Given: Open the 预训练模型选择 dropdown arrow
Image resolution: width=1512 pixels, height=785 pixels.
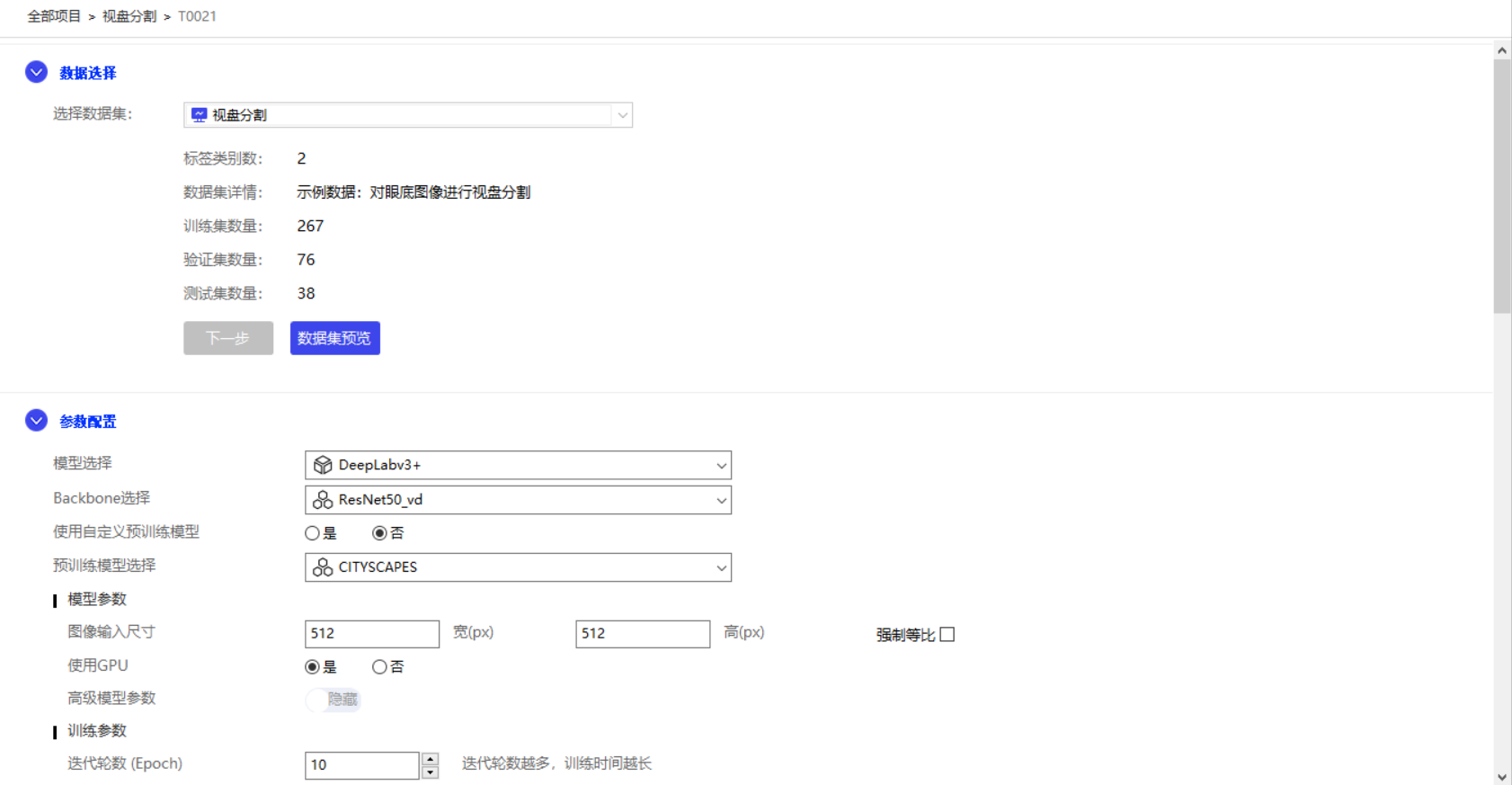Looking at the screenshot, I should [x=721, y=567].
